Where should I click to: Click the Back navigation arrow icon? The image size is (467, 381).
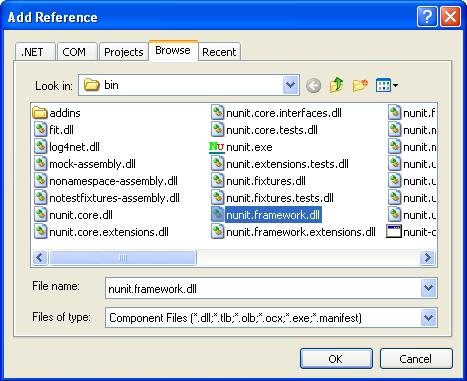(313, 85)
